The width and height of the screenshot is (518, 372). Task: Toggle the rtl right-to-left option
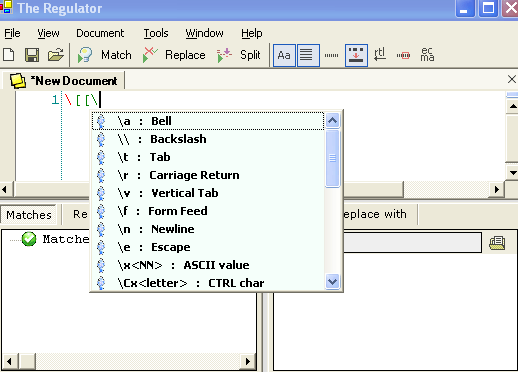[380, 55]
